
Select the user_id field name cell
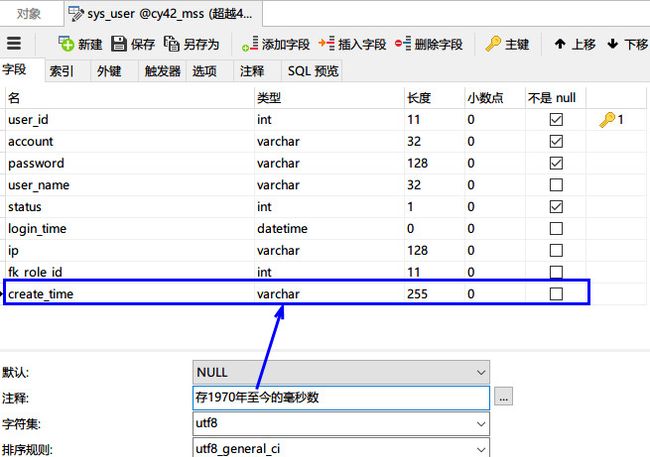[130, 120]
